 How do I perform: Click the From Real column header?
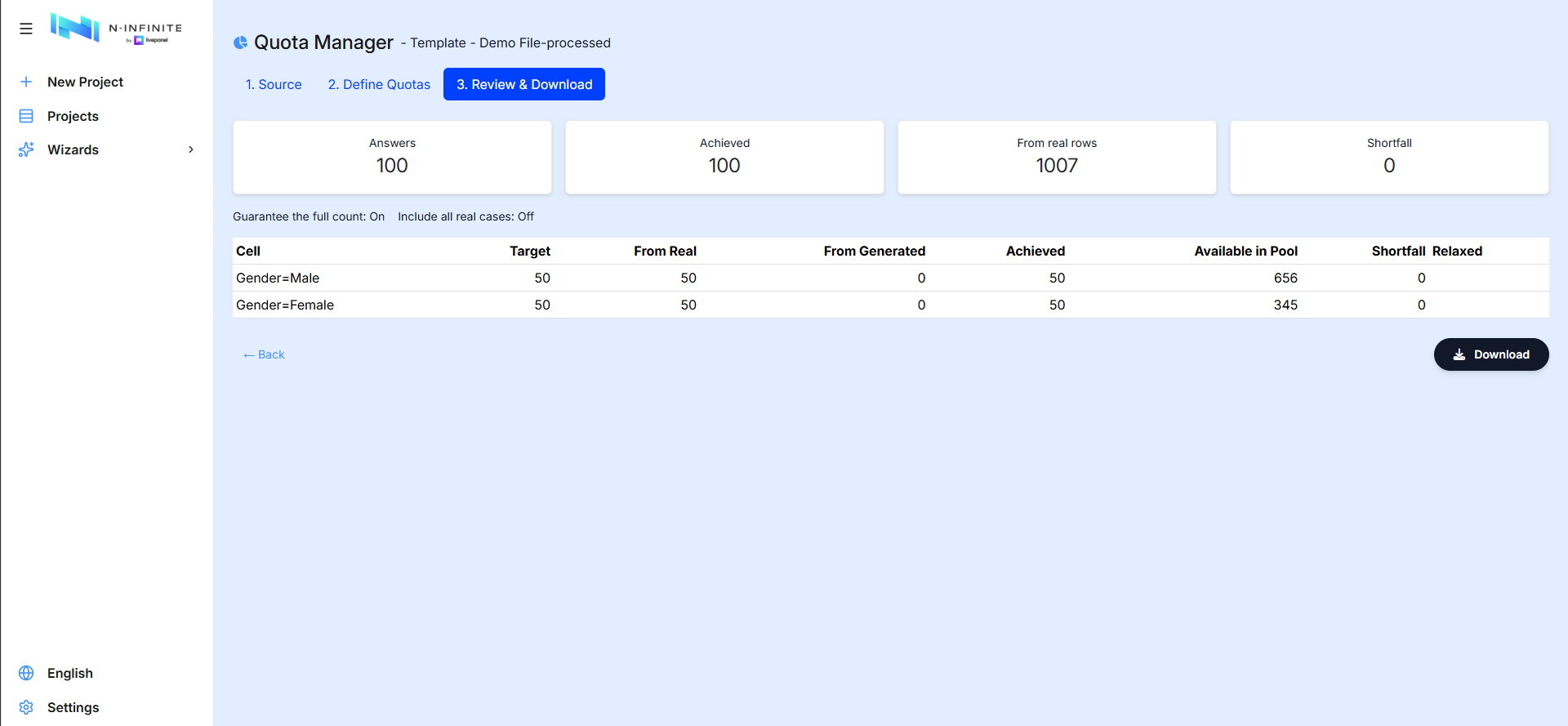pos(665,251)
